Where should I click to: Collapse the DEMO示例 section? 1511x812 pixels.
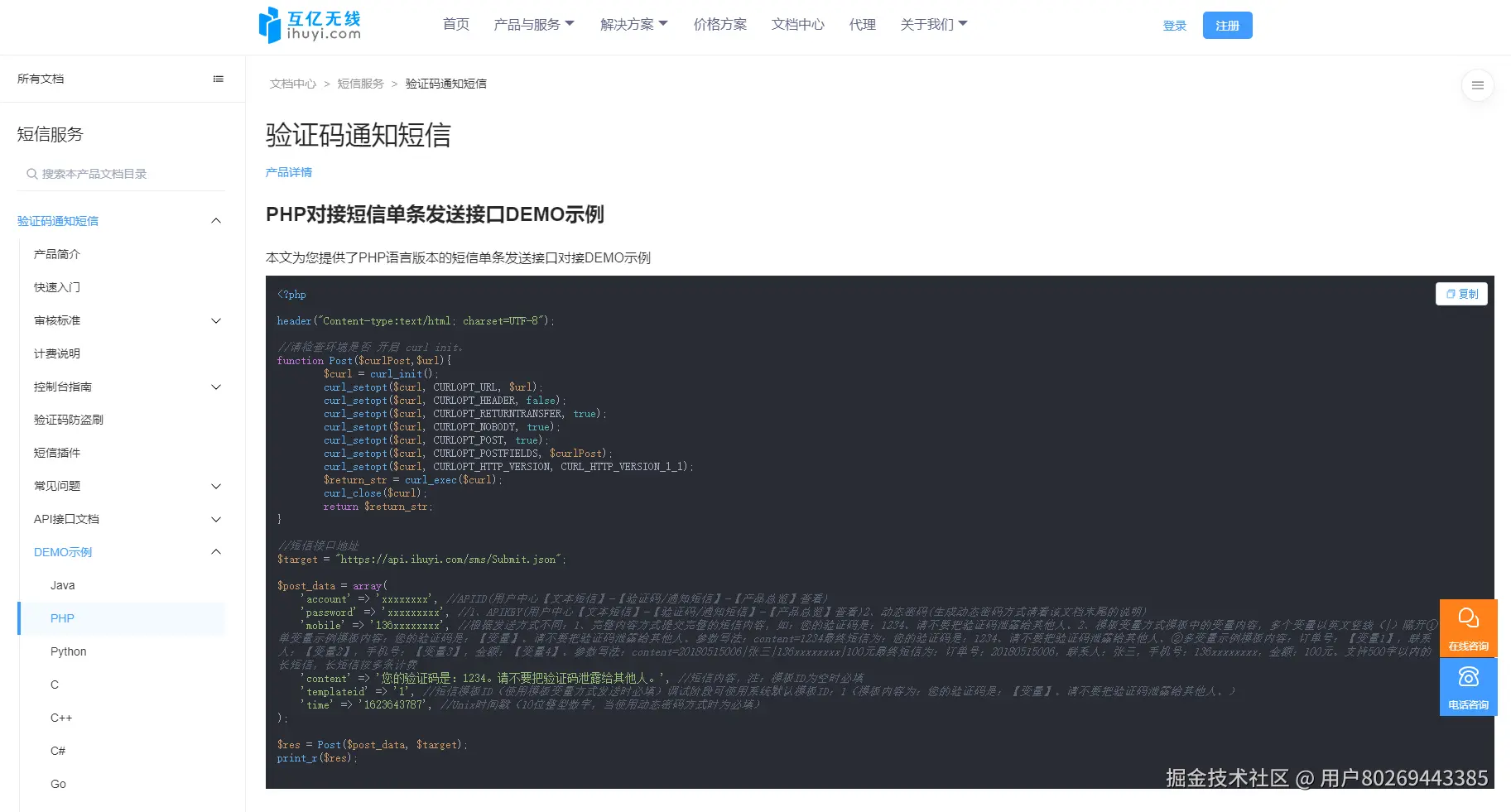pyautogui.click(x=216, y=552)
